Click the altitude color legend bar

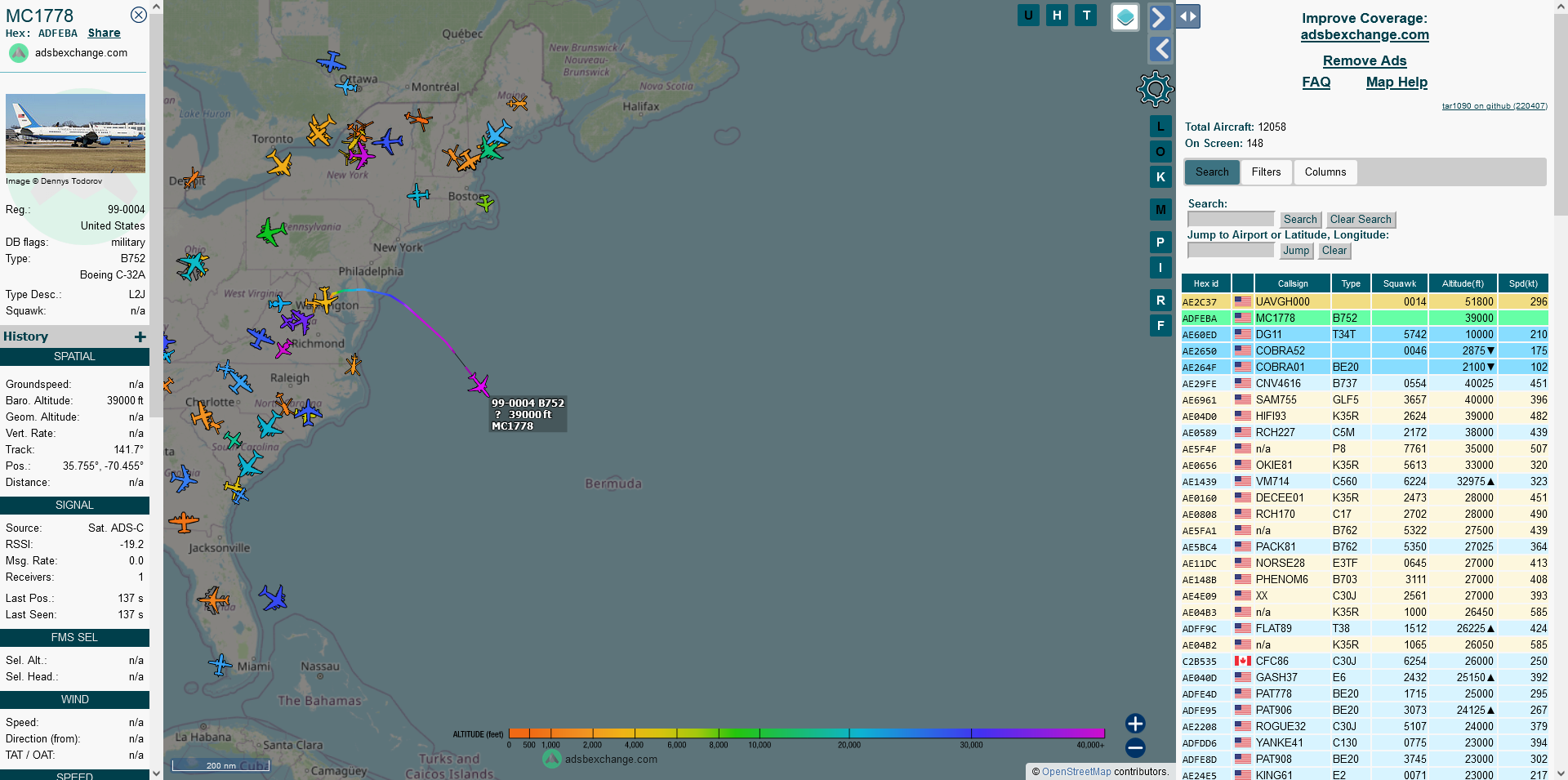point(806,733)
